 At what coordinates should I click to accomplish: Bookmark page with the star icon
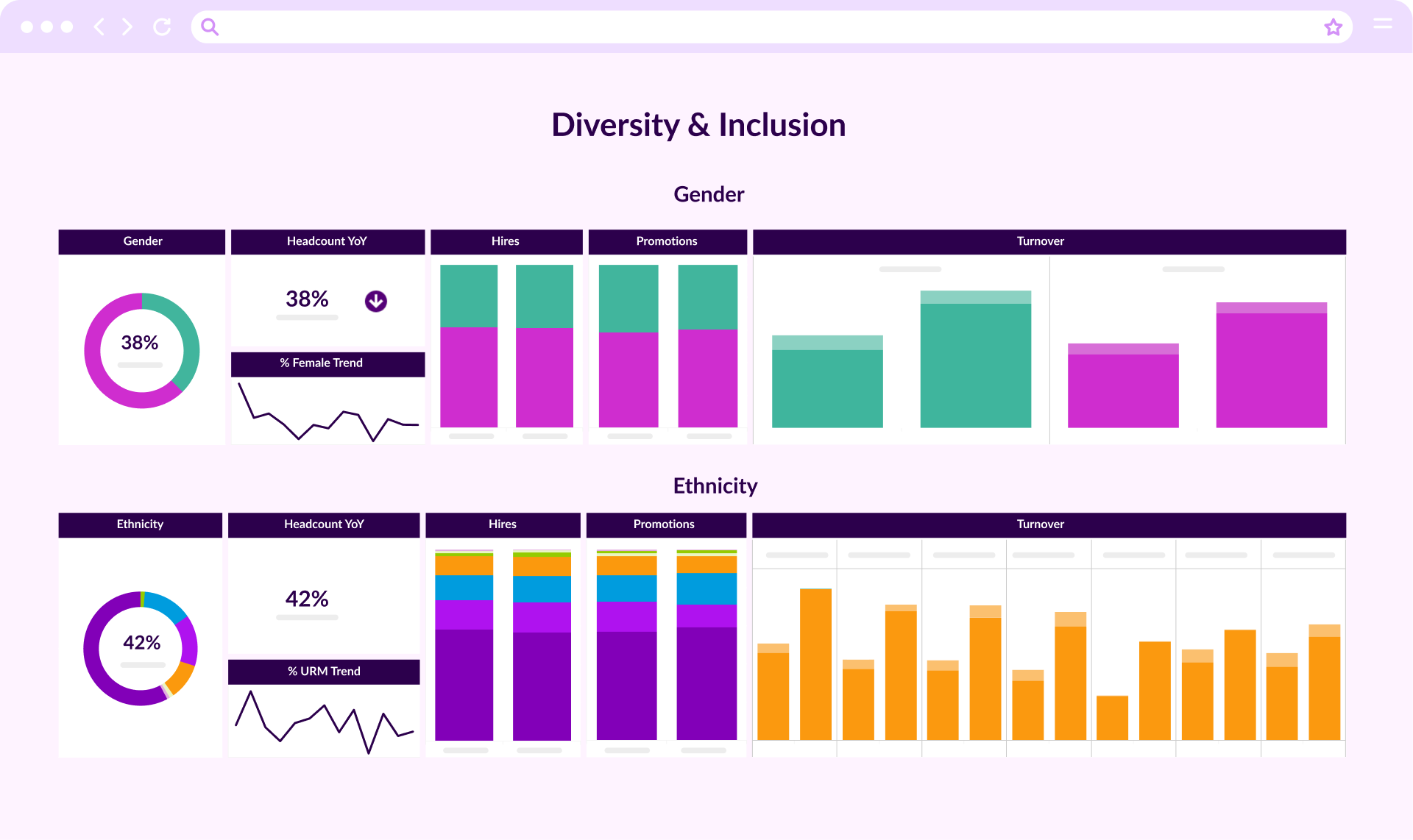1333,27
